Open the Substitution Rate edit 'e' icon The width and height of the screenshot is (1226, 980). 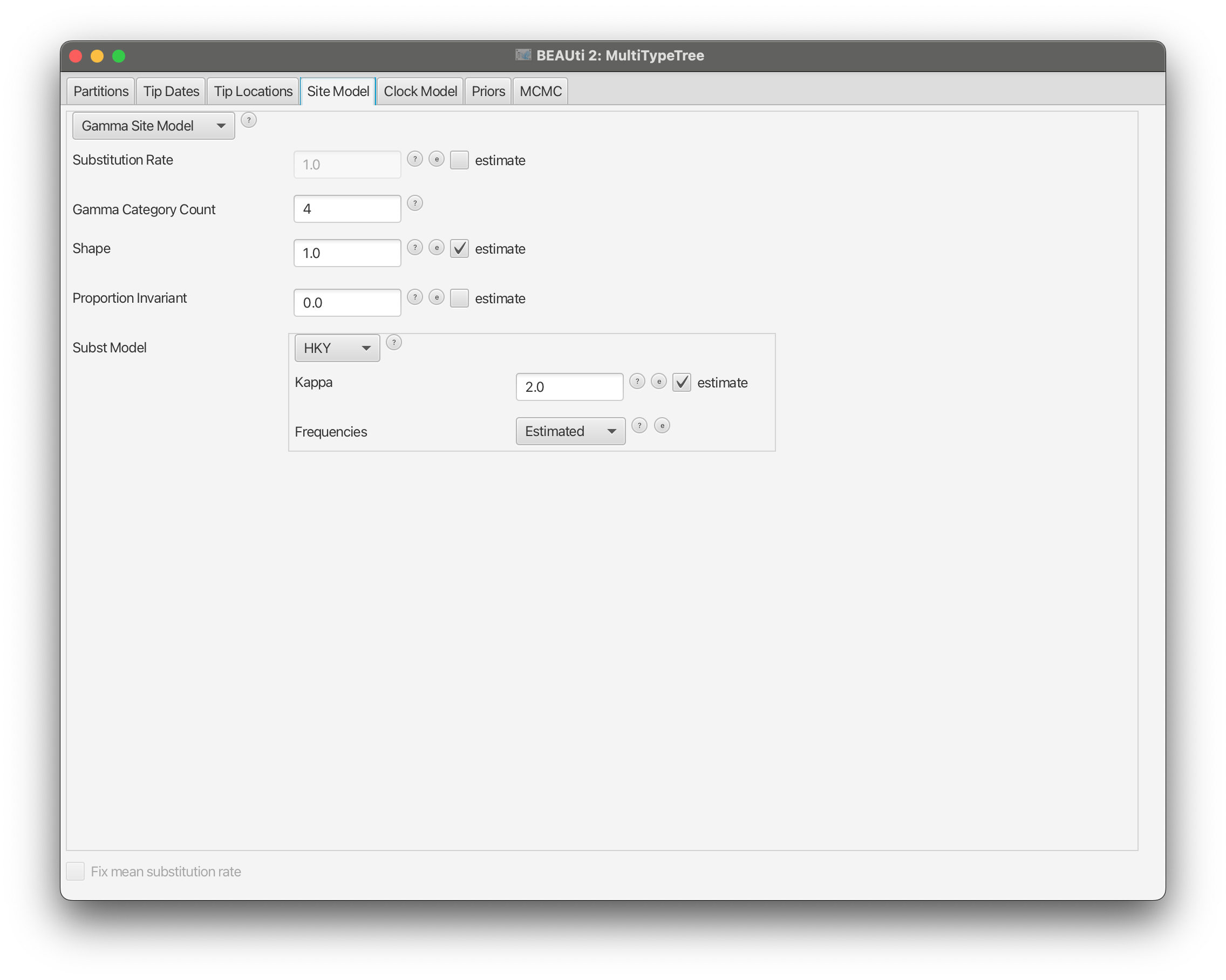pos(436,159)
